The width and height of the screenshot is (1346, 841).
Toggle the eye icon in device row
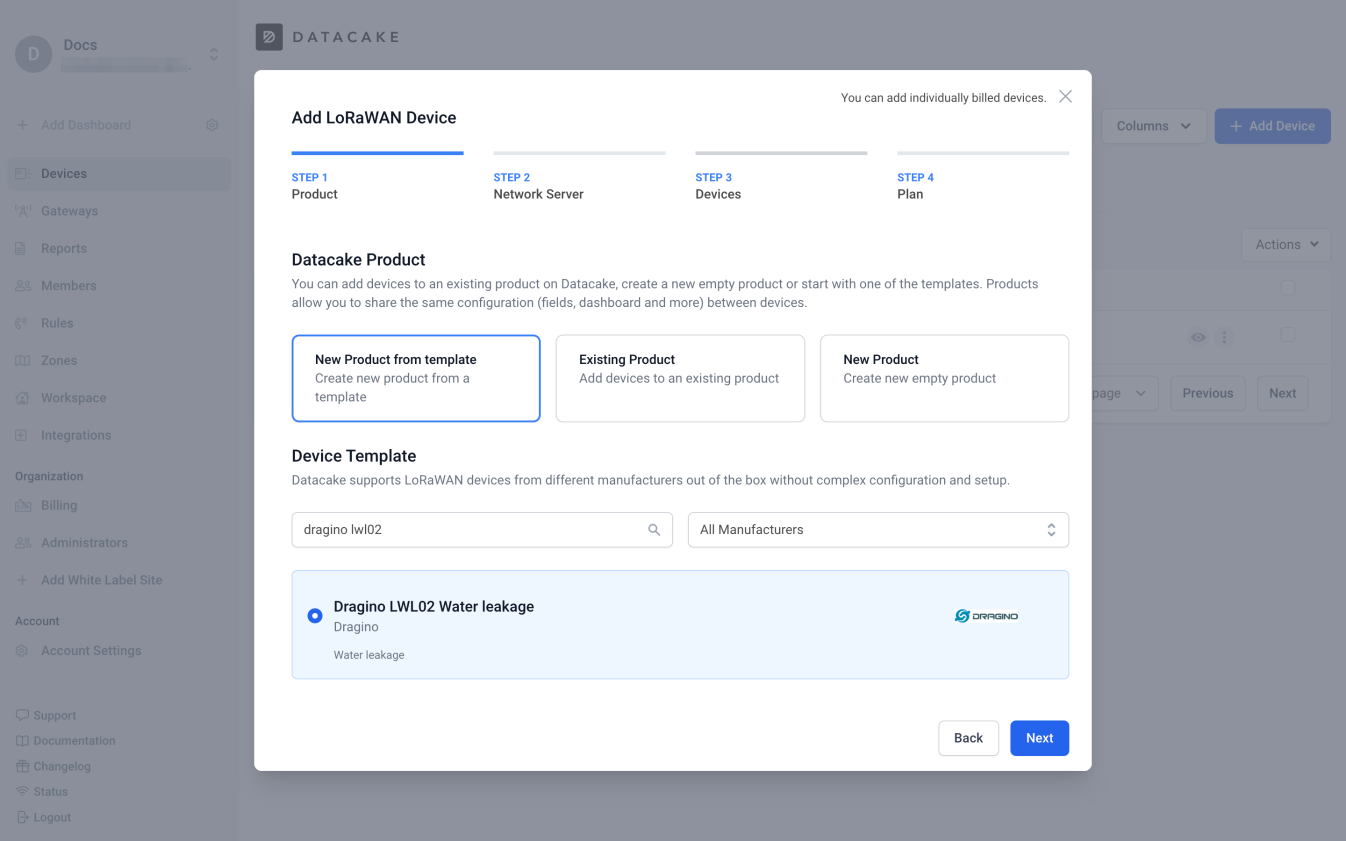[1198, 338]
